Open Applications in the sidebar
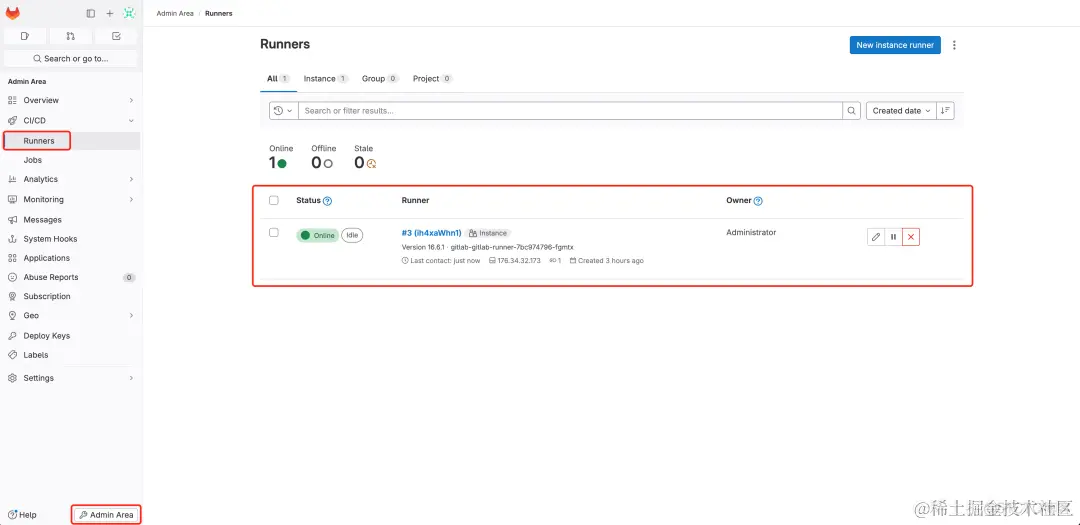This screenshot has width=1080, height=525. [72, 258]
